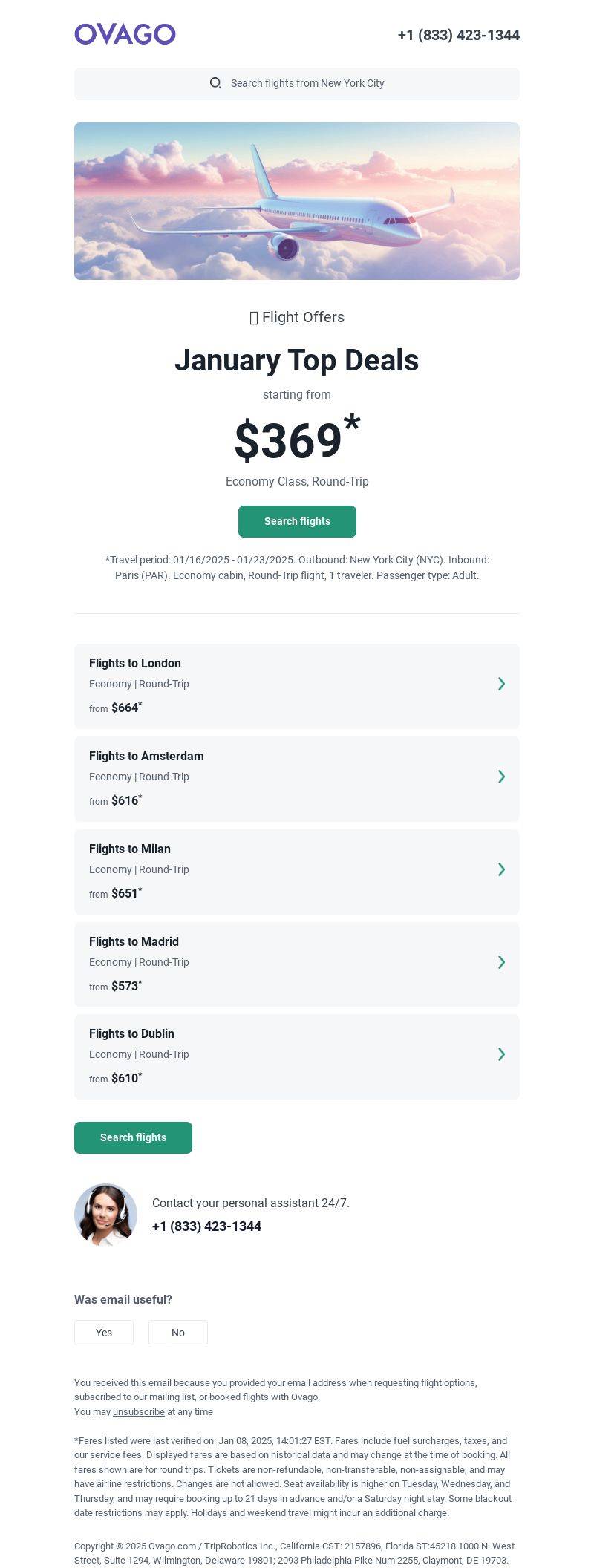Open the search flights from New York City field

coord(297,84)
